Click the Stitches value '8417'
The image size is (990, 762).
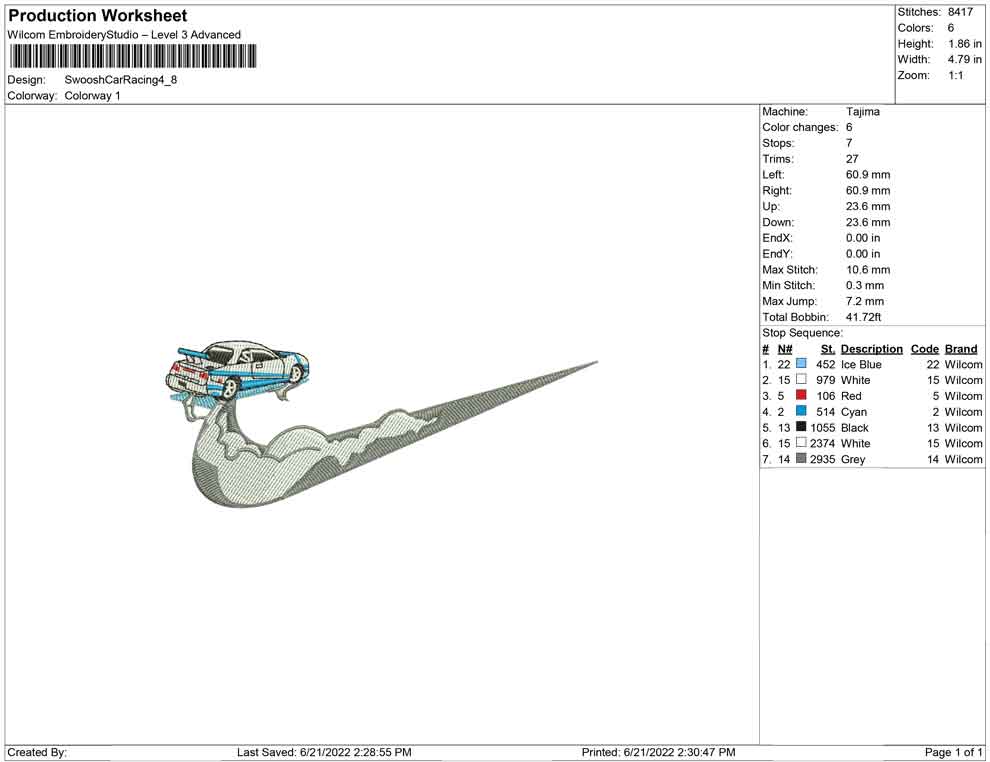point(960,12)
